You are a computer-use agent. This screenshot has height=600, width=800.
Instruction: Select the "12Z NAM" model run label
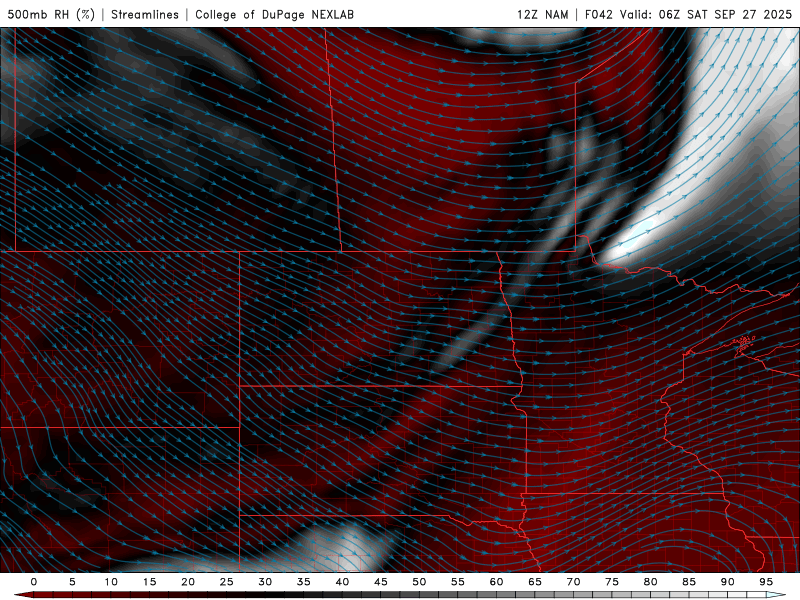[542, 14]
